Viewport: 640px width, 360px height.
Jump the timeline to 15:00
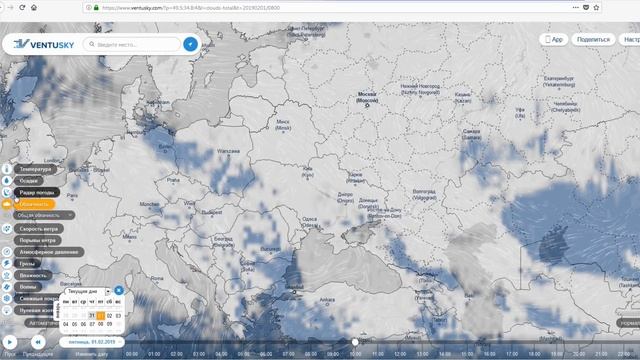tap(467, 354)
